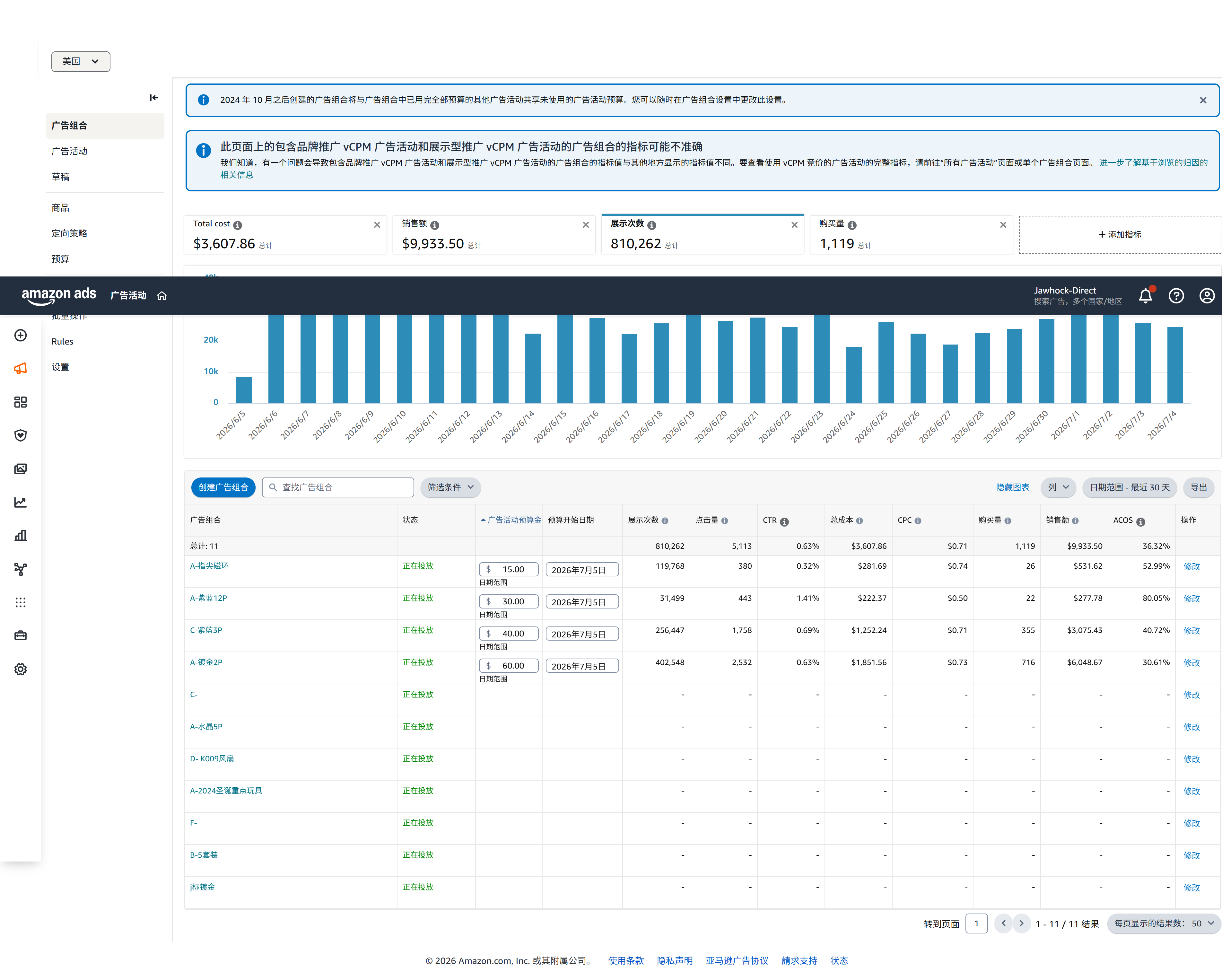Expand the 筛选条件 filter dropdown
Image resolution: width=1222 pixels, height=980 pixels.
[x=450, y=487]
